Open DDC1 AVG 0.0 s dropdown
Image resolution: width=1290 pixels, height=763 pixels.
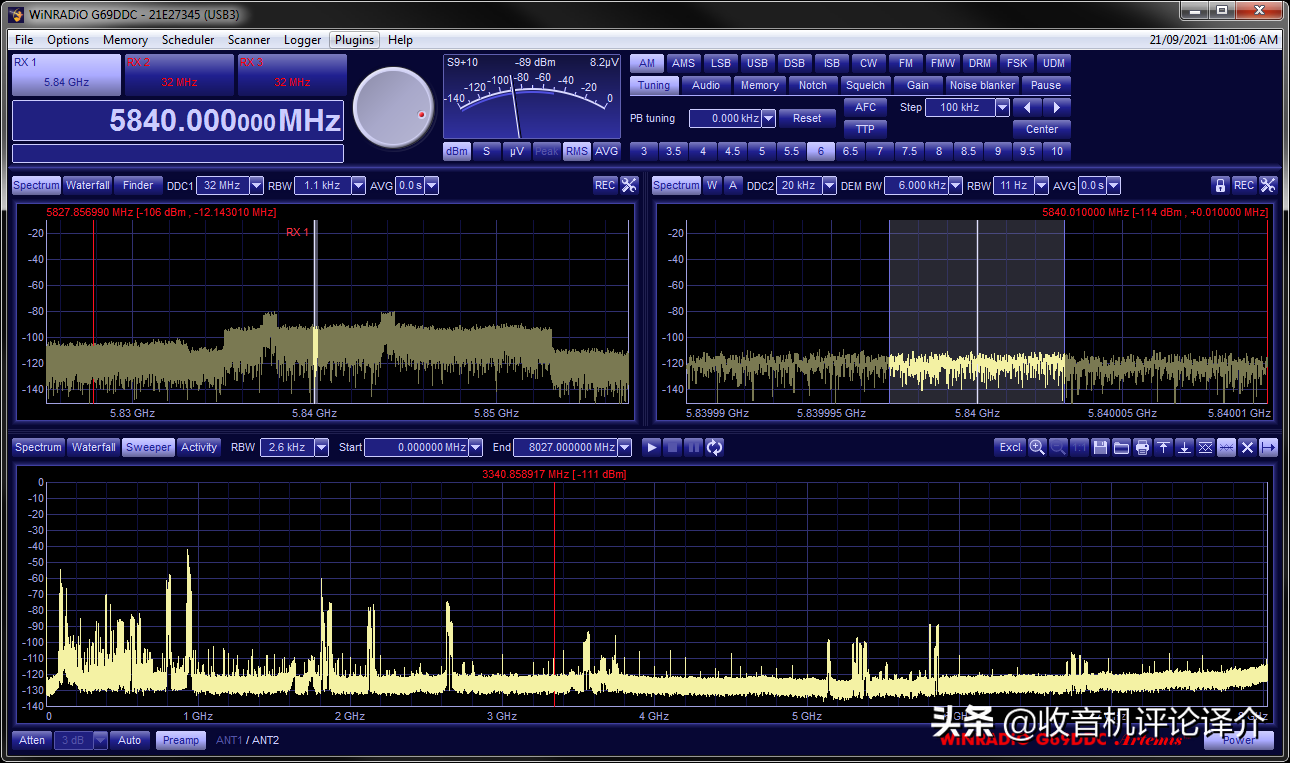point(432,185)
